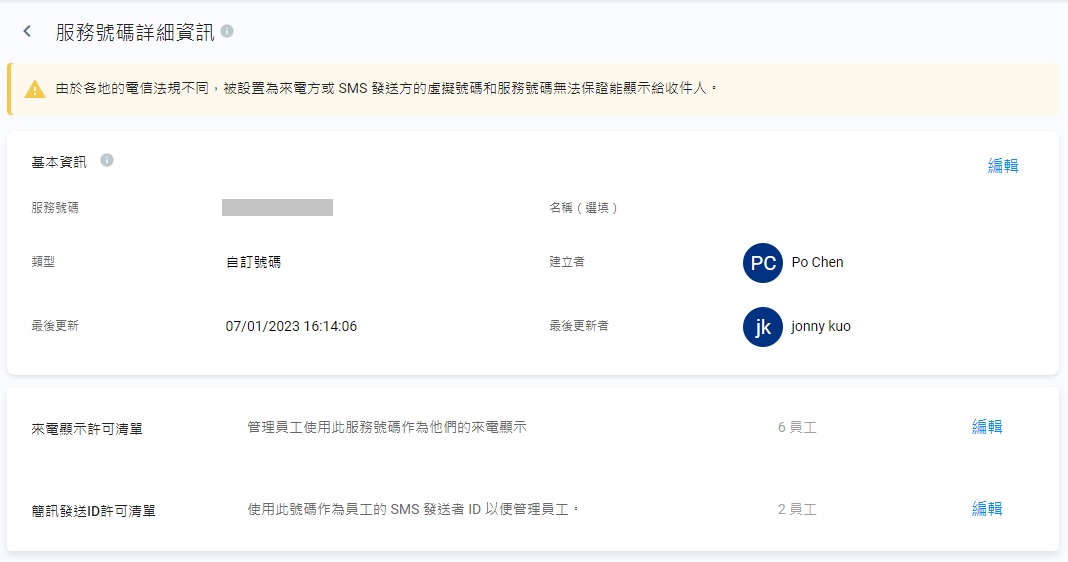This screenshot has height=562, width=1068.
Task: Click the jk avatar for jonny kuo
Action: point(762,327)
